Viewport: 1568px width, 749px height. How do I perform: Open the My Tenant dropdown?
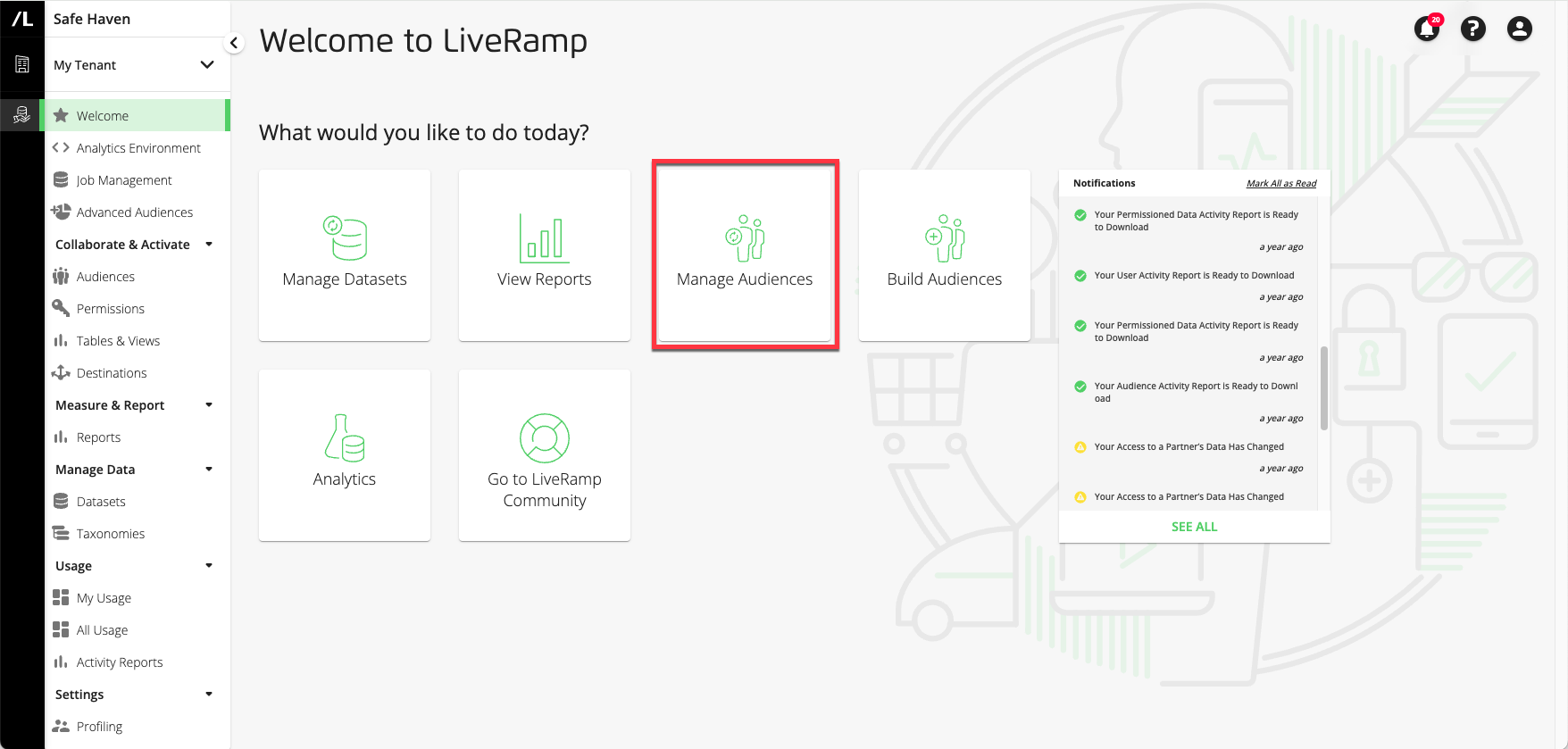tap(134, 64)
